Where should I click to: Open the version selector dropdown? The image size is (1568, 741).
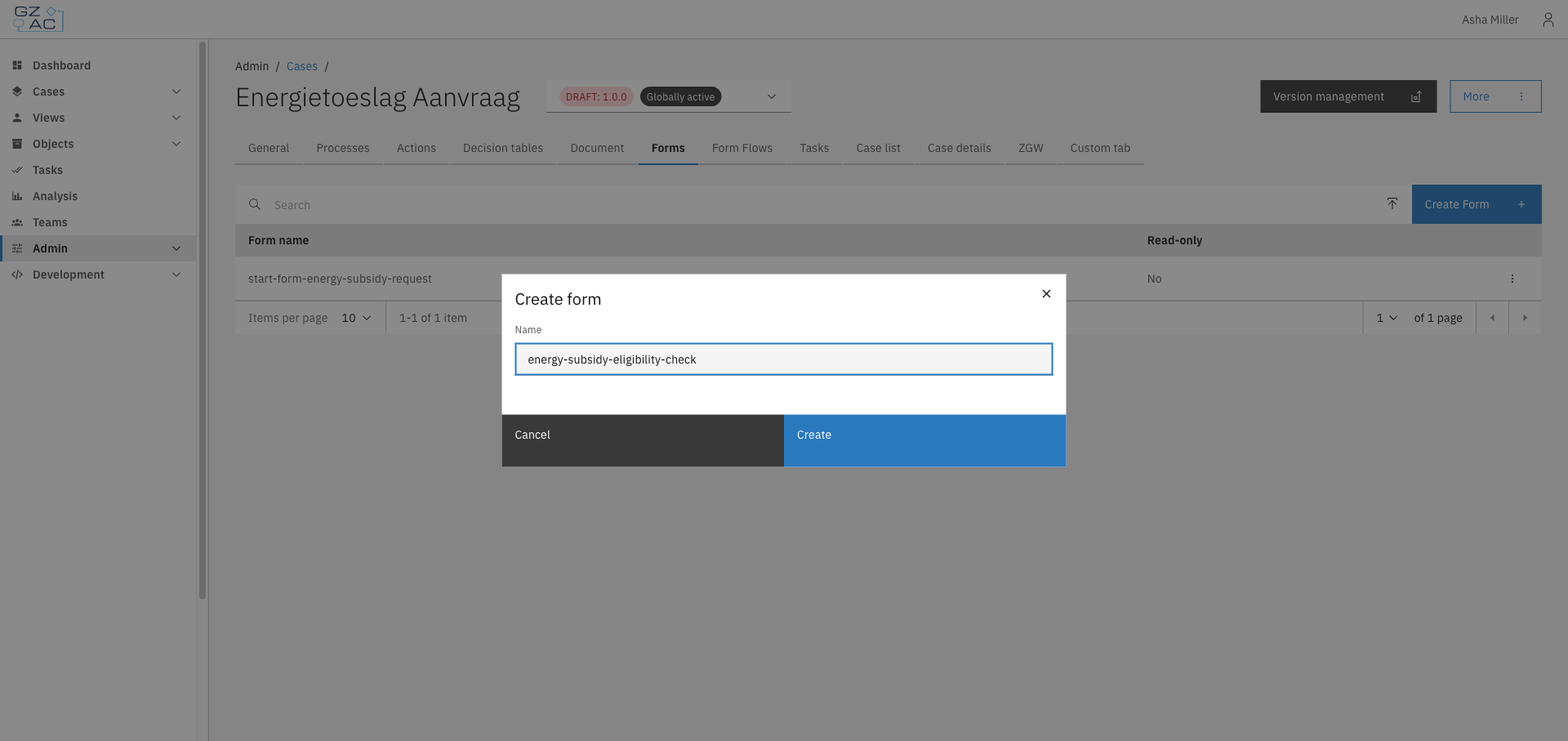[x=772, y=96]
